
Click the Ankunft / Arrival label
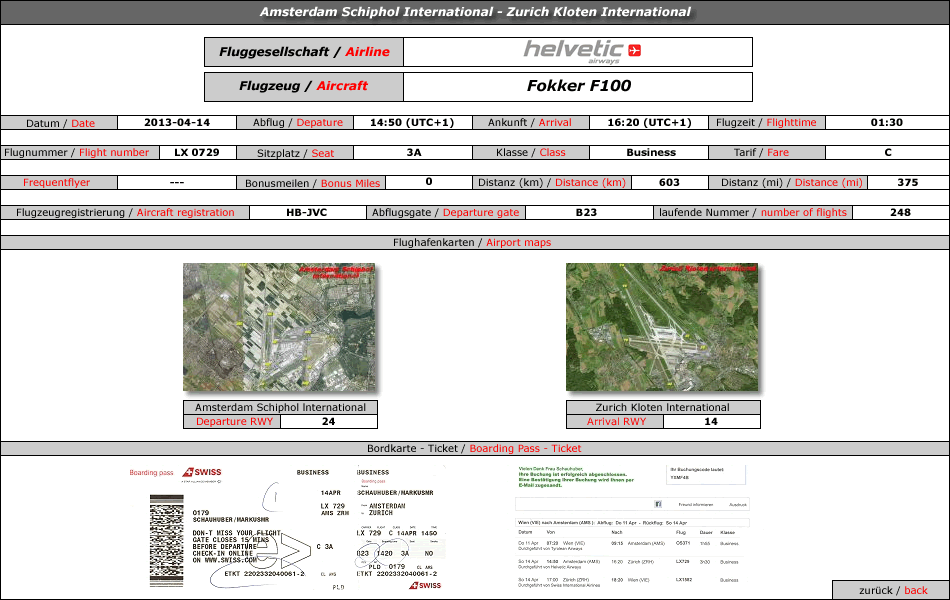tap(530, 122)
